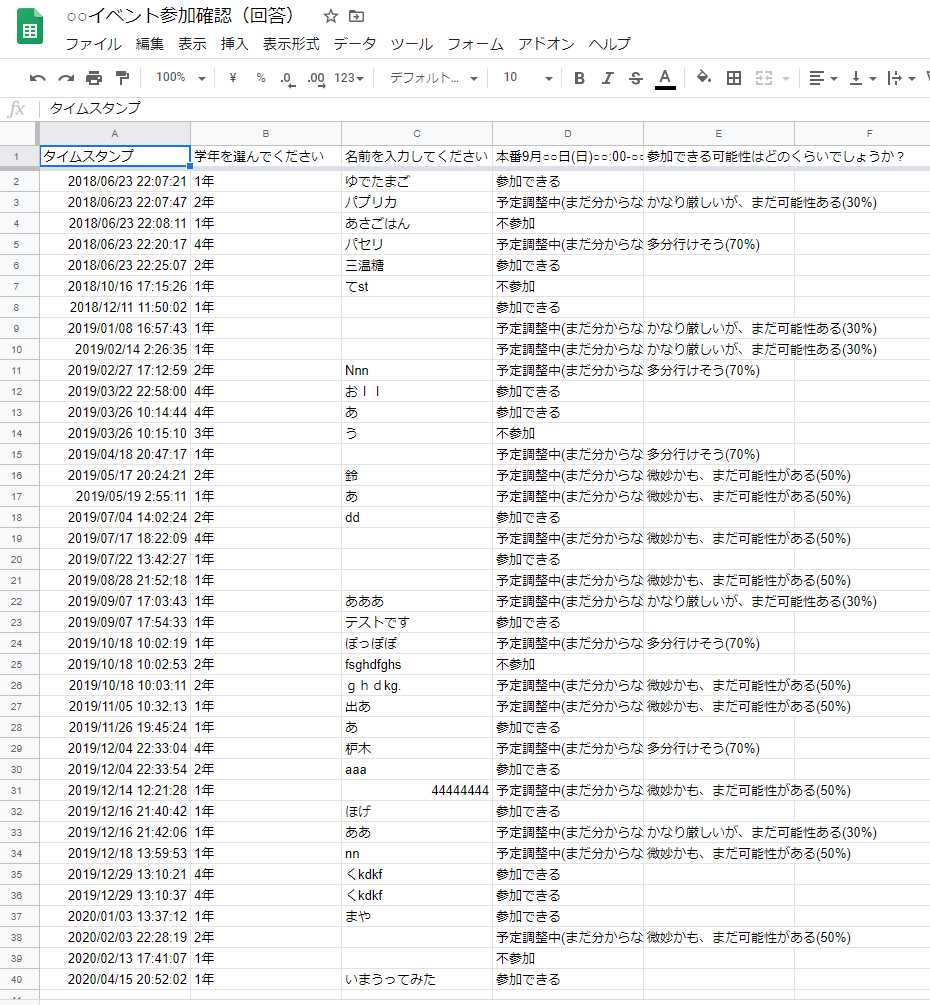Click the Undo arrow icon
The width and height of the screenshot is (930, 1005).
38,78
